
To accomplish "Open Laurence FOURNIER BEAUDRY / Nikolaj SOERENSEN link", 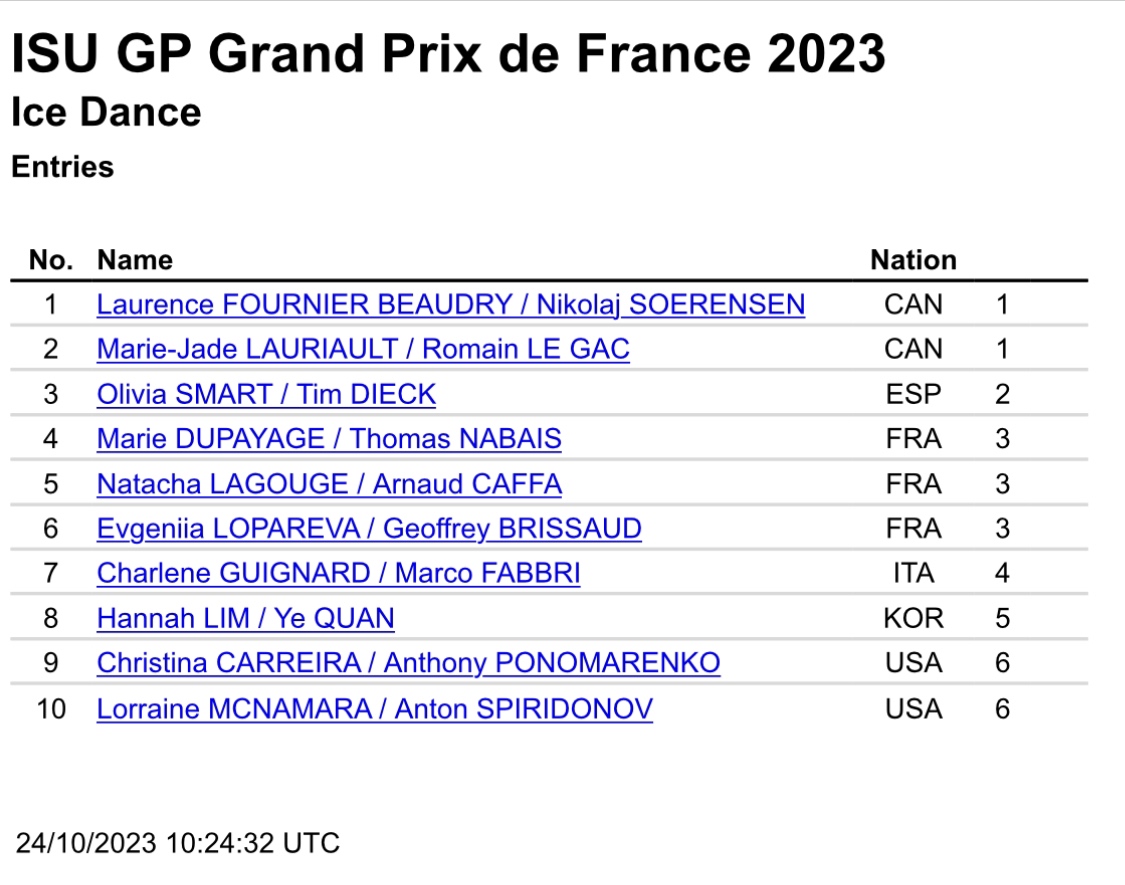I will pyautogui.click(x=451, y=304).
